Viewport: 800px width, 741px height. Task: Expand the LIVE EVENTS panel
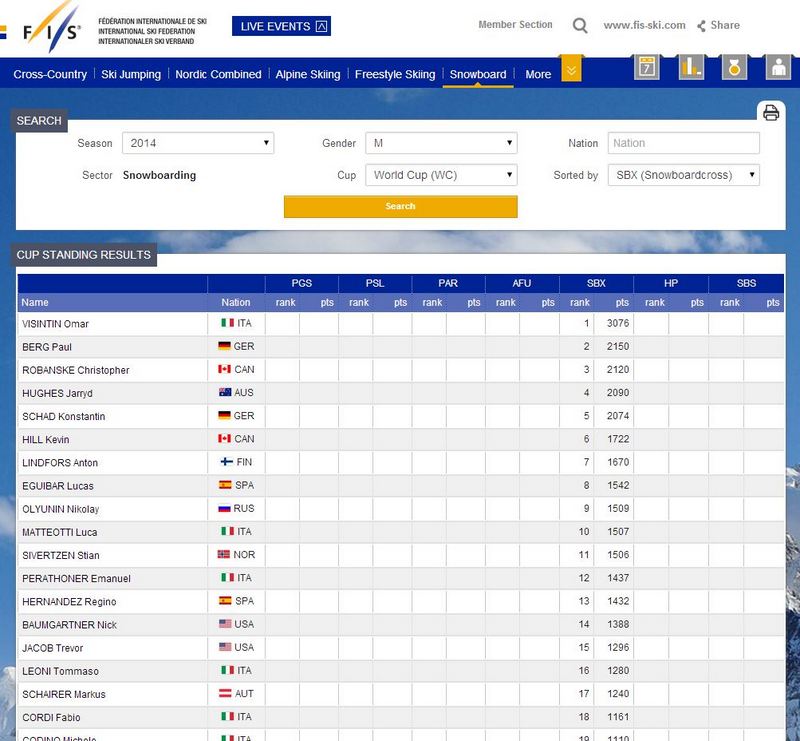(281, 26)
